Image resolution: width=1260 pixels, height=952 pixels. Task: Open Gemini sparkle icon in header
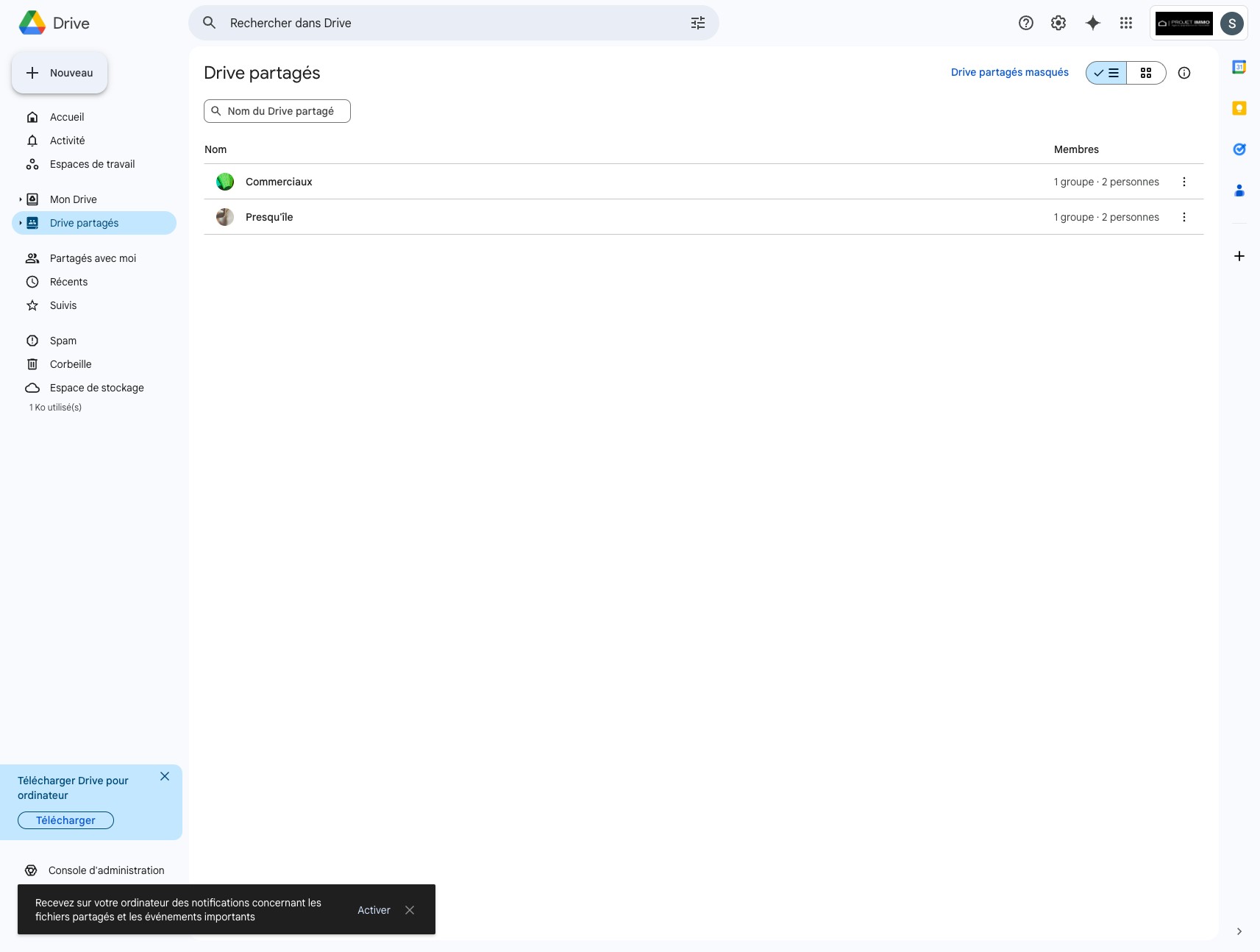point(1092,23)
